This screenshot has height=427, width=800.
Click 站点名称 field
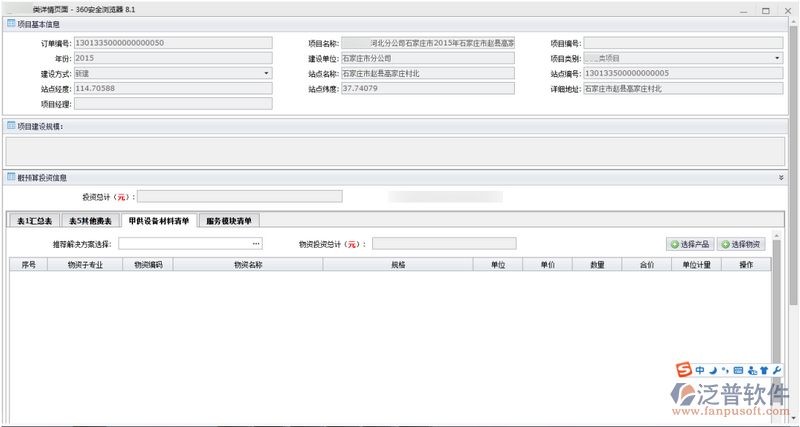point(428,73)
